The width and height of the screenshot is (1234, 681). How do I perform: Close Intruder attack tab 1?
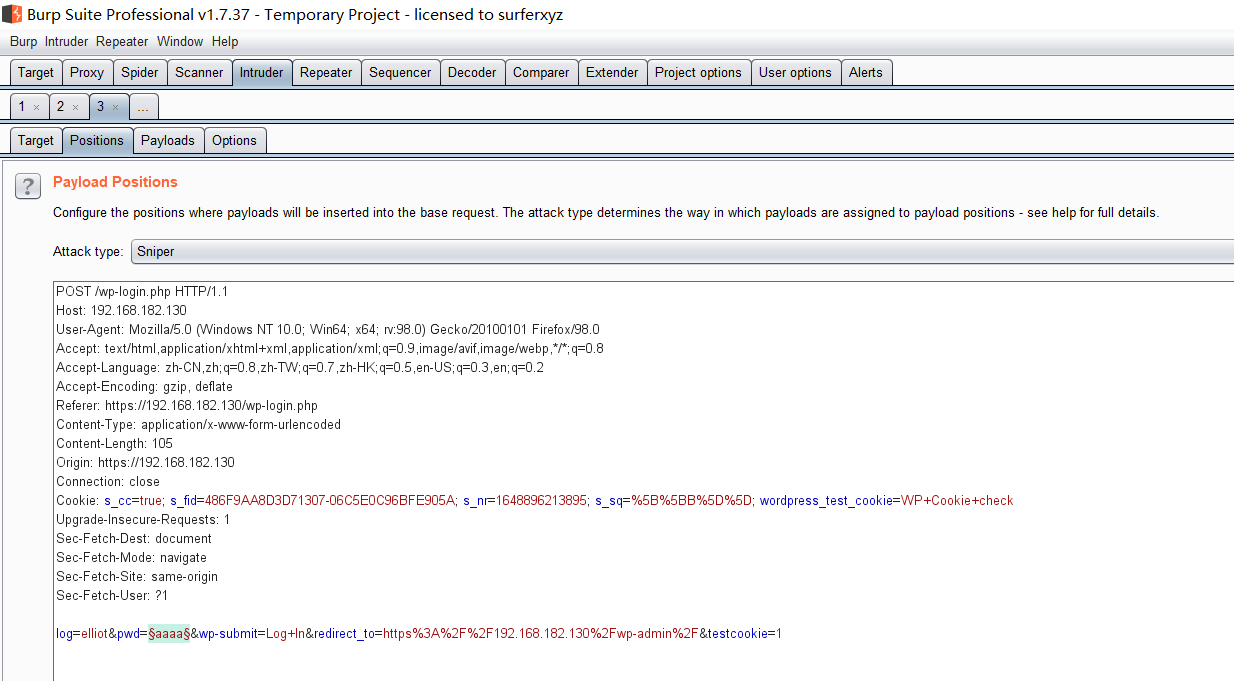click(x=37, y=107)
